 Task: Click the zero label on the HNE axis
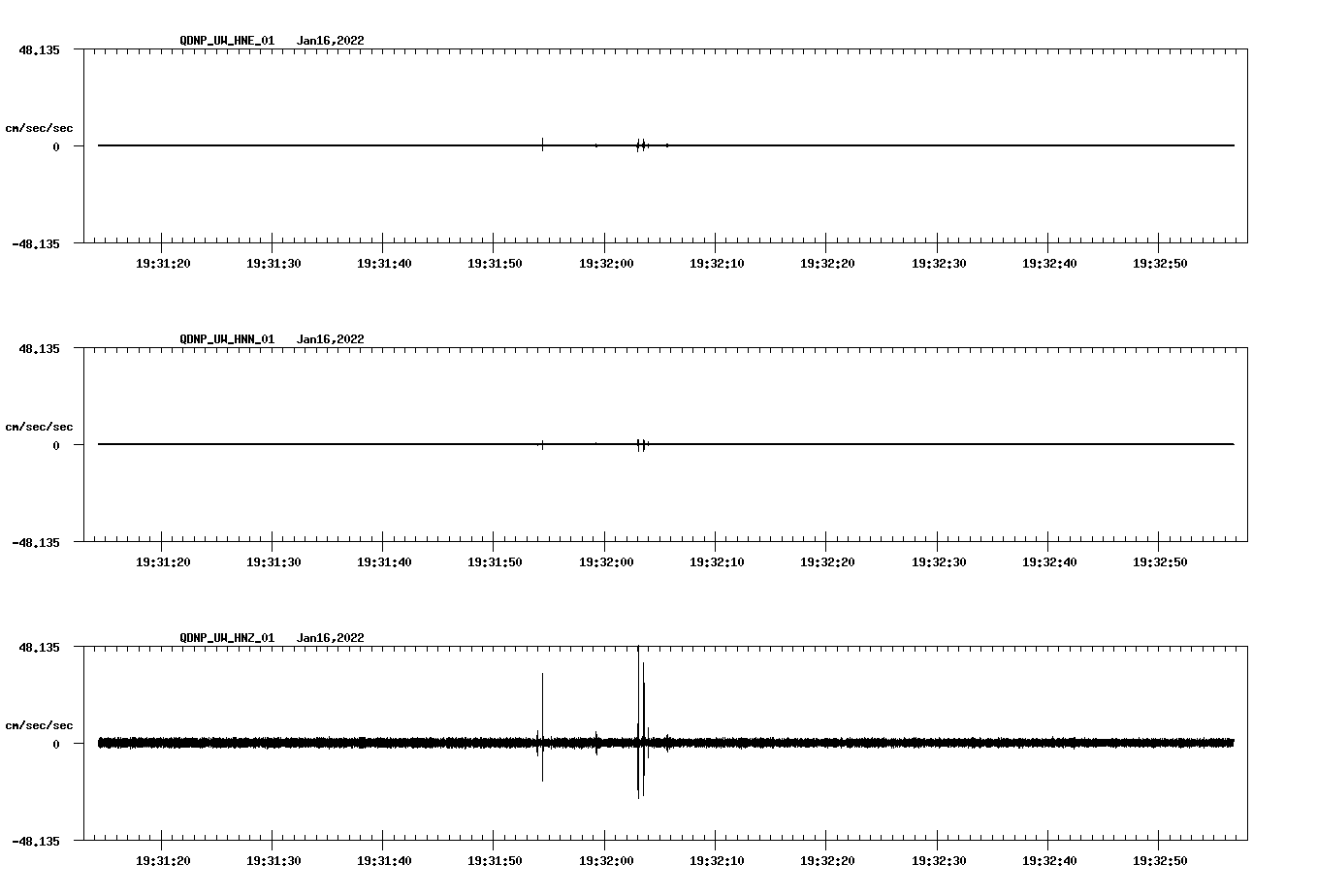click(x=56, y=147)
